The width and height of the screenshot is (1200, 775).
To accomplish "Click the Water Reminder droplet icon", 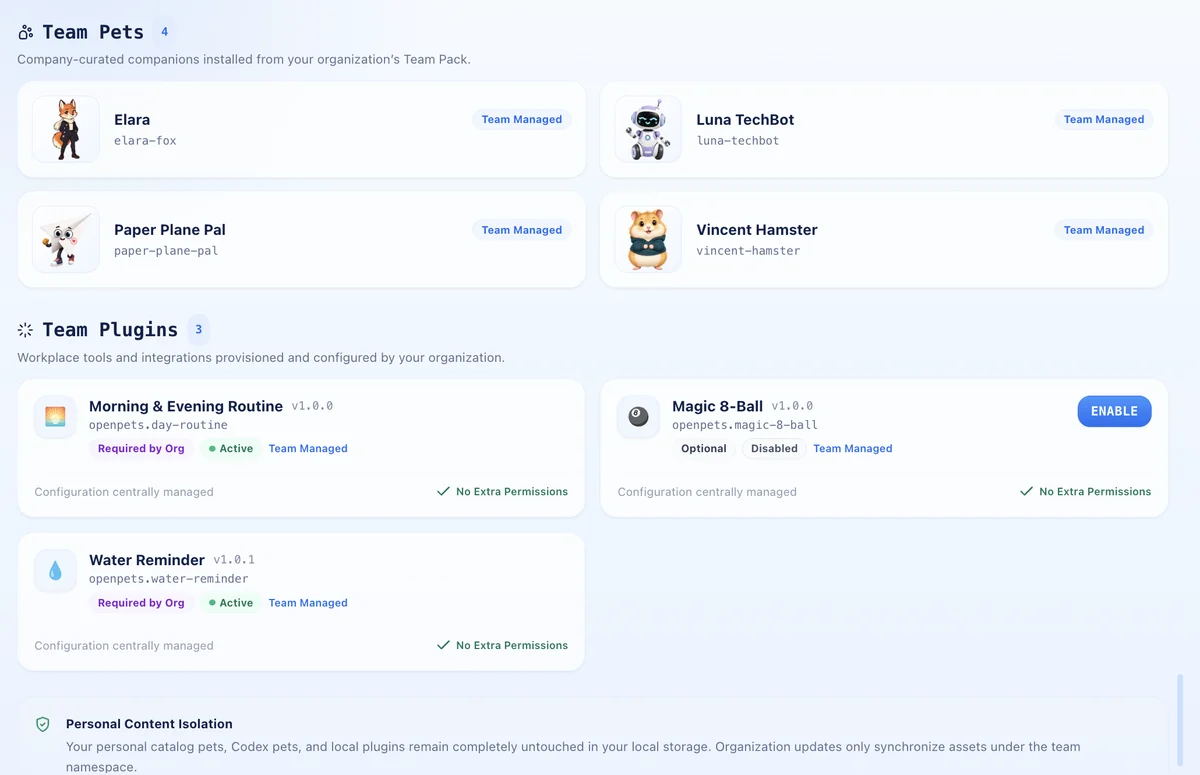I will pyautogui.click(x=55, y=571).
